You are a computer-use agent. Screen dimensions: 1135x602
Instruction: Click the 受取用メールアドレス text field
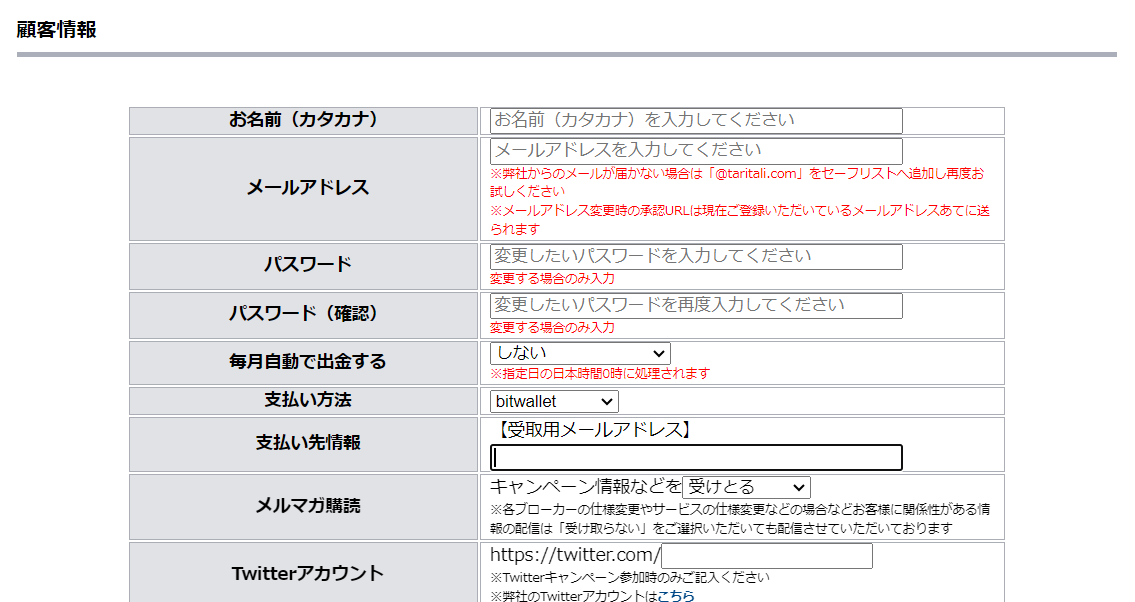pos(695,458)
